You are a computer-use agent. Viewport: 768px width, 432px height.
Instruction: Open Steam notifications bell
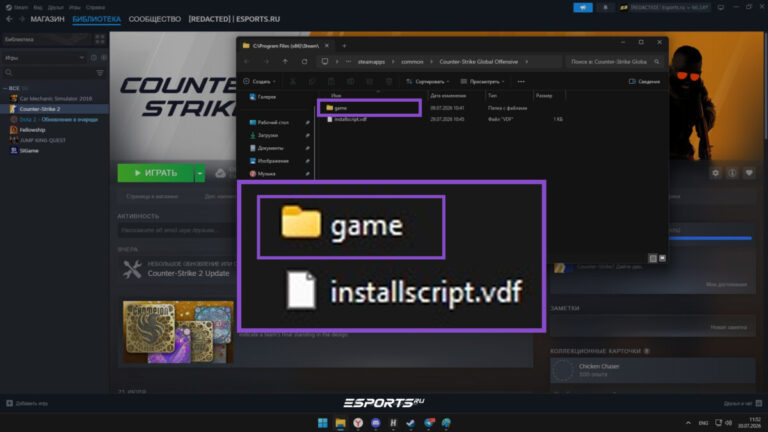click(x=605, y=7)
